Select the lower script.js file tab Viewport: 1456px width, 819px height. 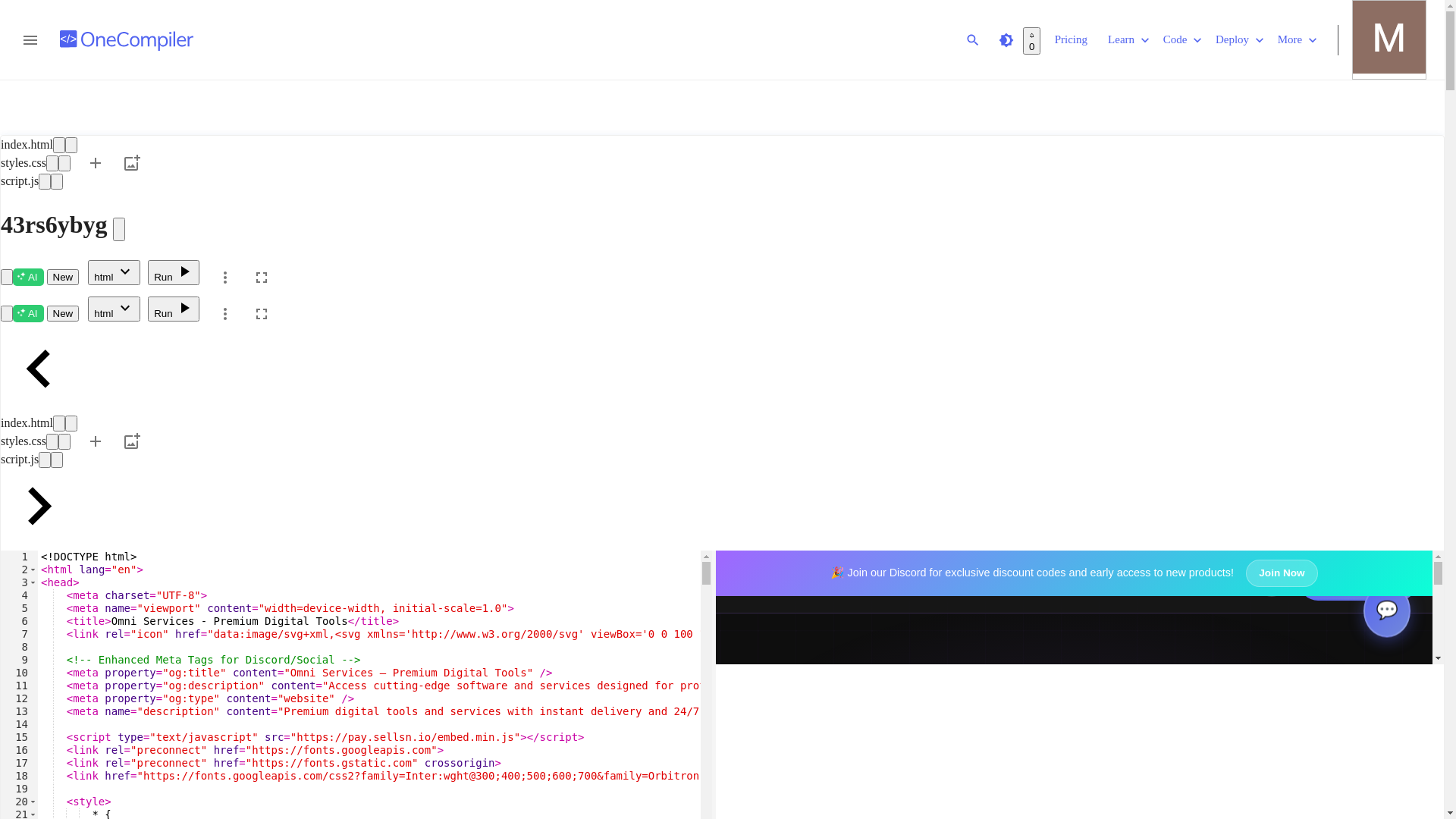click(20, 460)
